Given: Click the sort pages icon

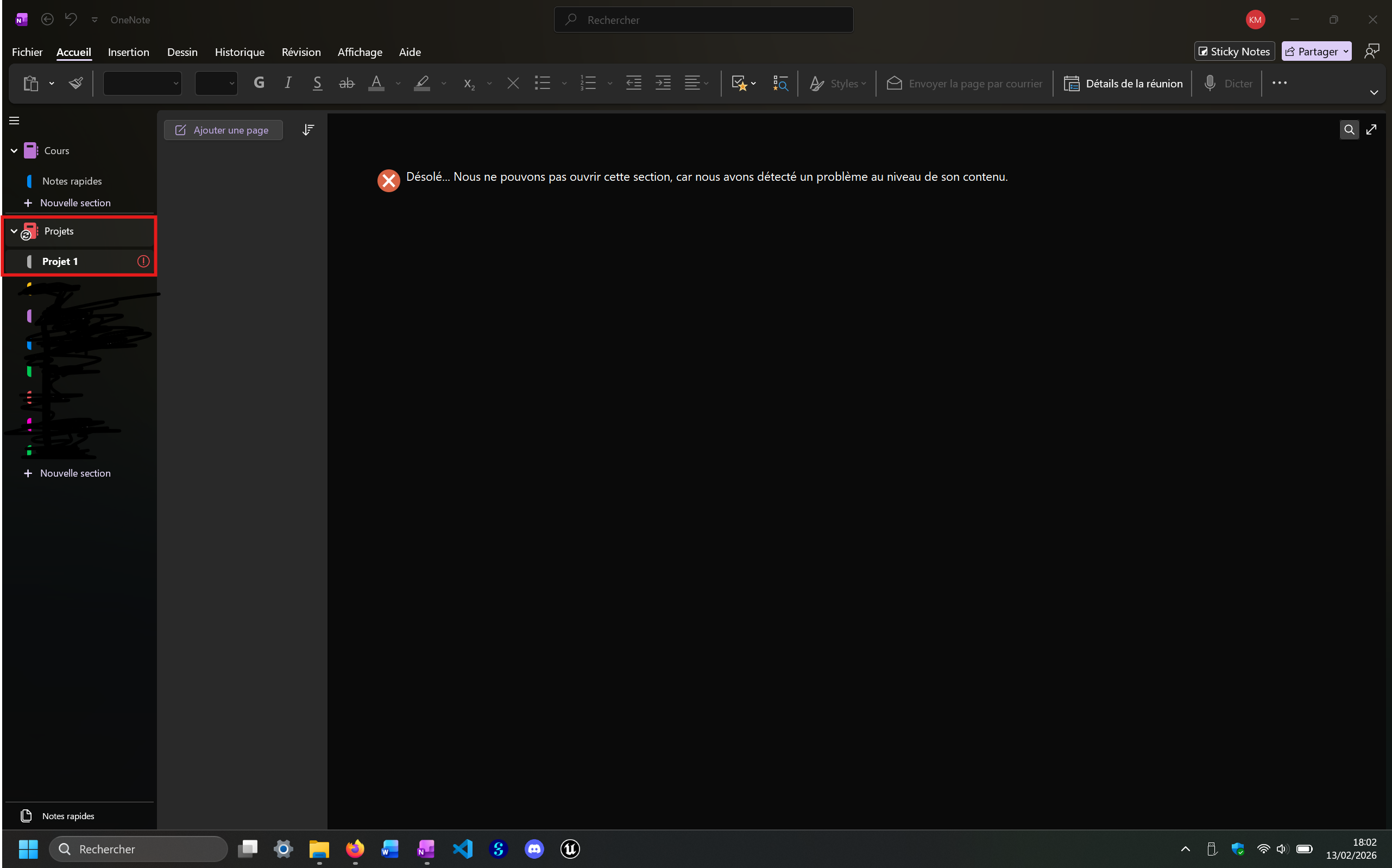Looking at the screenshot, I should (308, 130).
